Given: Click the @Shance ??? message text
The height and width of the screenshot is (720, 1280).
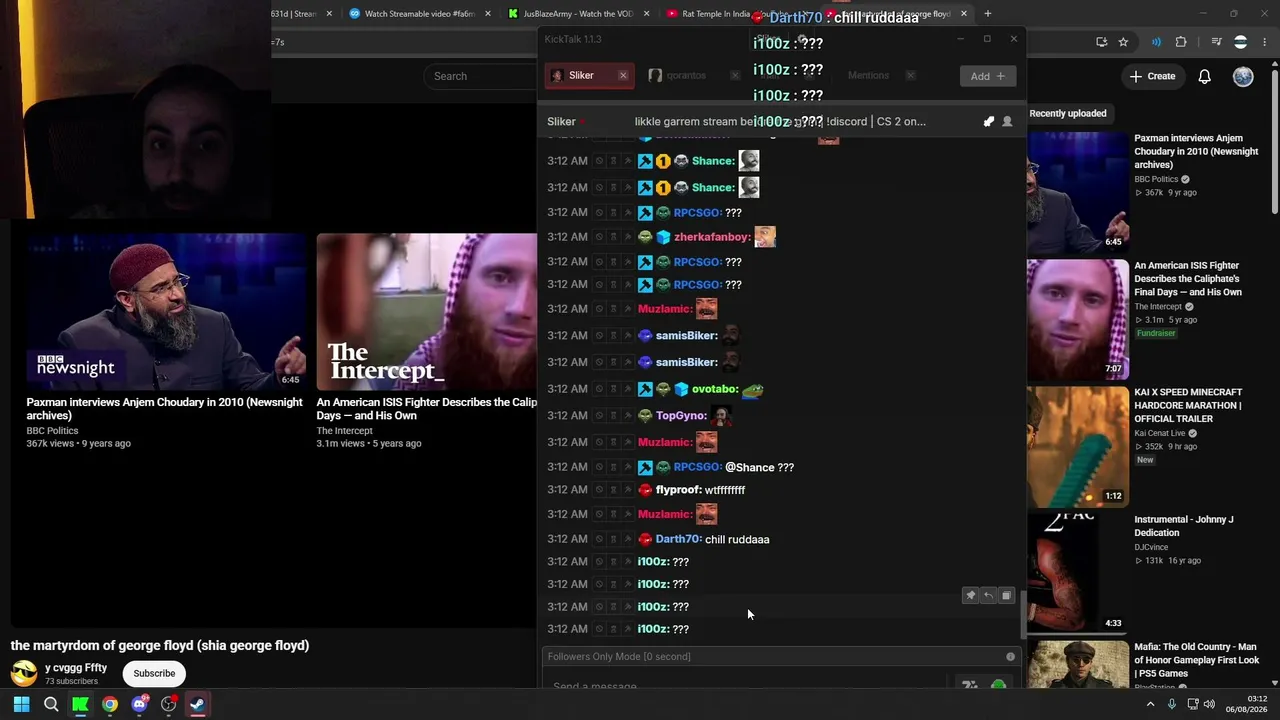Looking at the screenshot, I should [x=759, y=468].
